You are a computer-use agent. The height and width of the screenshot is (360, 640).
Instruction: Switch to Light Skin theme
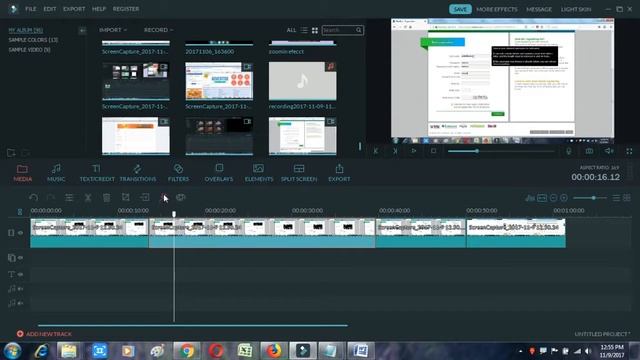(x=576, y=9)
